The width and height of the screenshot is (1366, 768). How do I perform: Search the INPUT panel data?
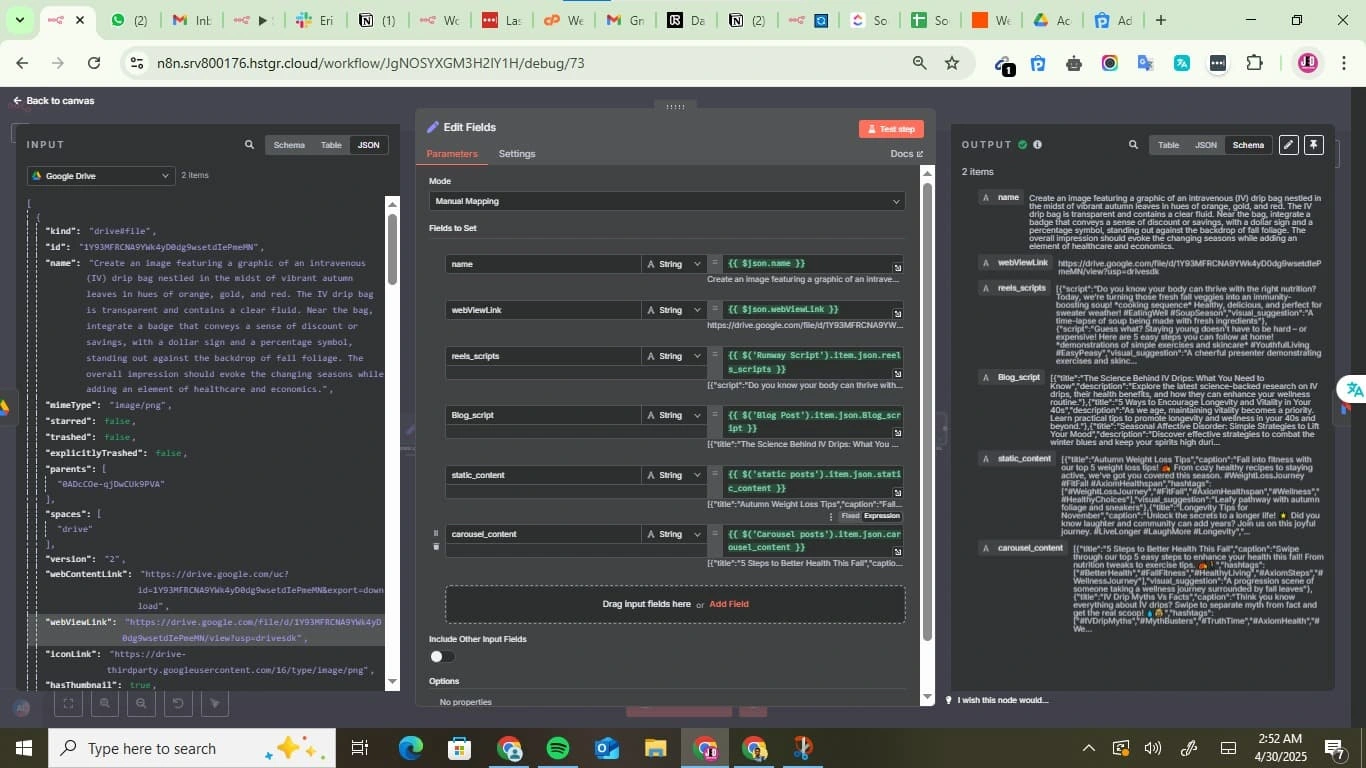[249, 145]
